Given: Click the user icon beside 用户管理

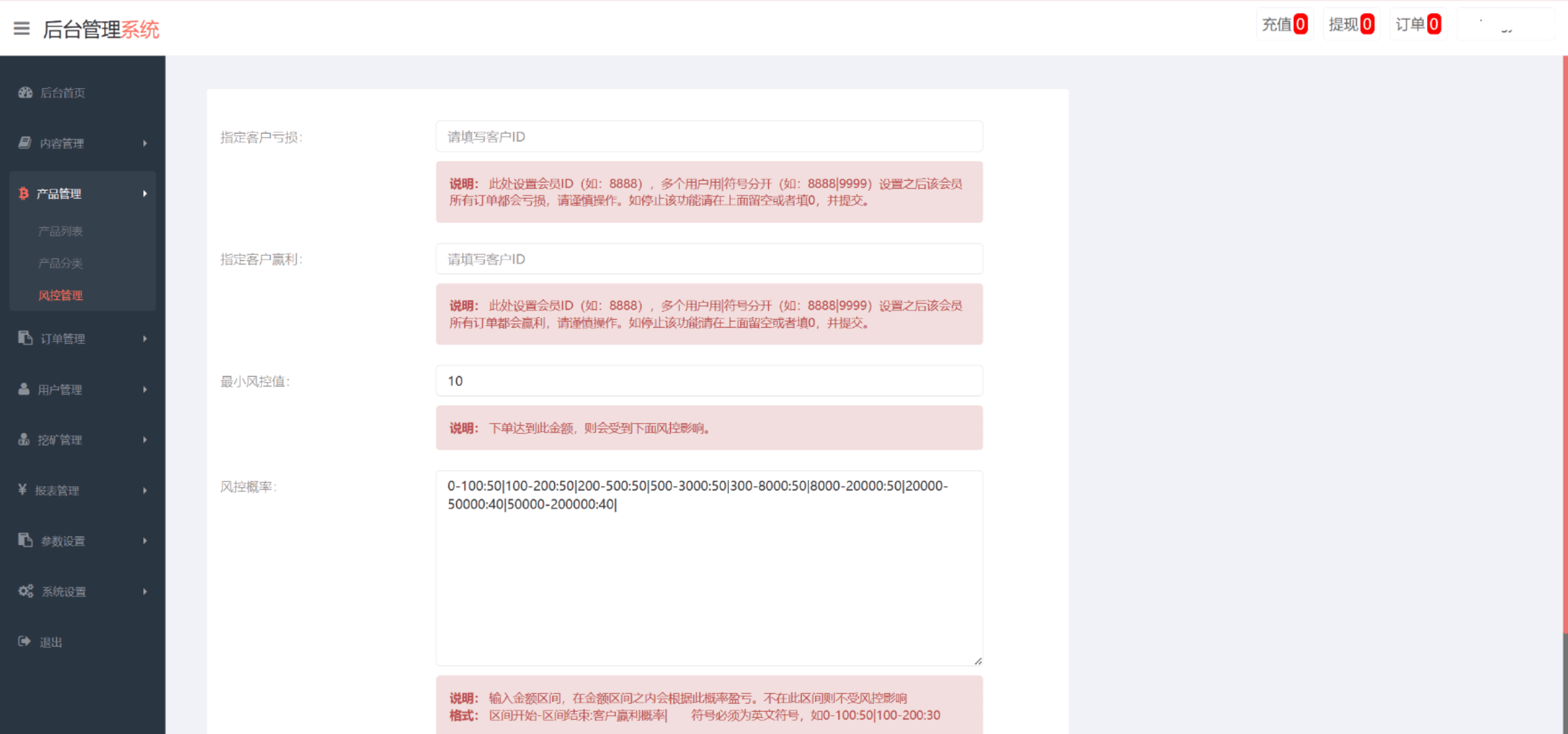Looking at the screenshot, I should click(23, 389).
